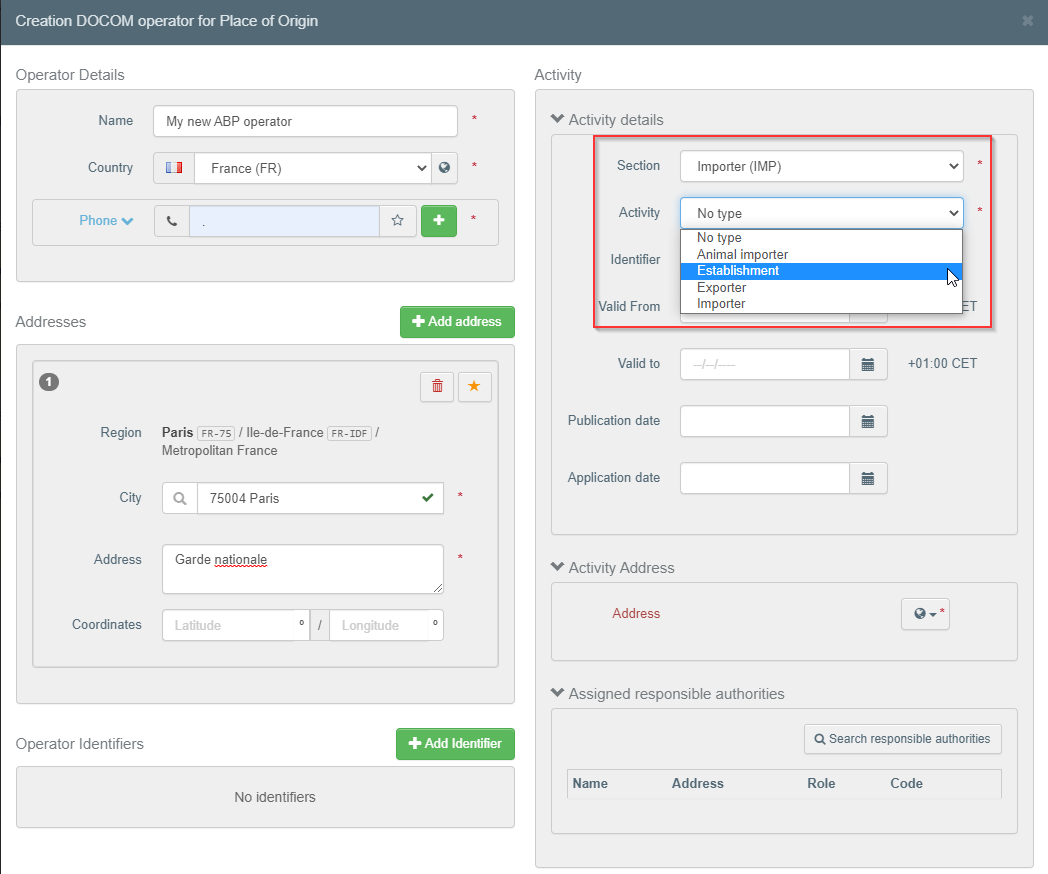Select the No type option in list
The image size is (1048, 874).
[821, 238]
